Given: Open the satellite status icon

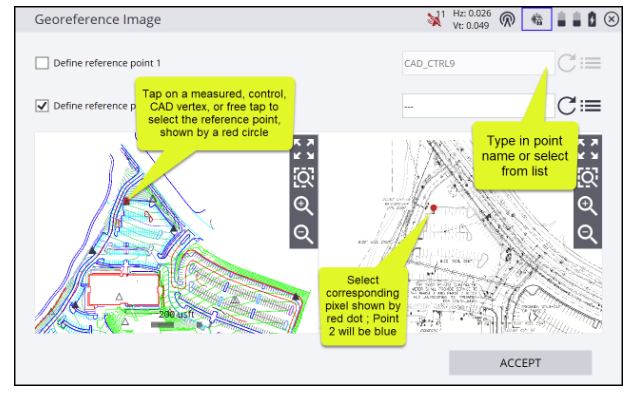Looking at the screenshot, I should pos(436,19).
